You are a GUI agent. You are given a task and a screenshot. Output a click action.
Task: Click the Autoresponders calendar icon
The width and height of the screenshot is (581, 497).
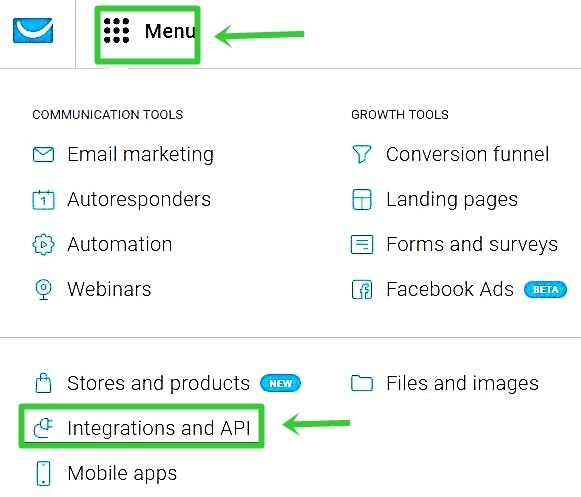(x=43, y=200)
